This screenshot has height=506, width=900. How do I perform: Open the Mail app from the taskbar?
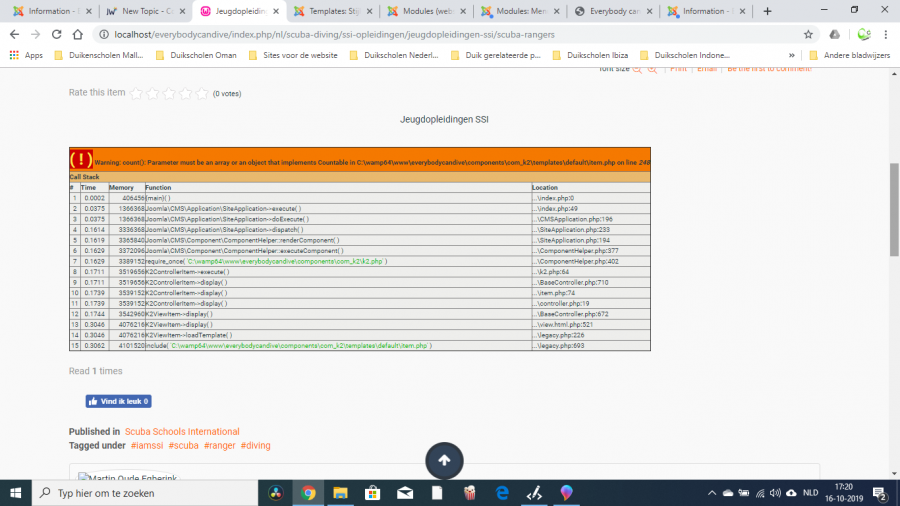(405, 493)
